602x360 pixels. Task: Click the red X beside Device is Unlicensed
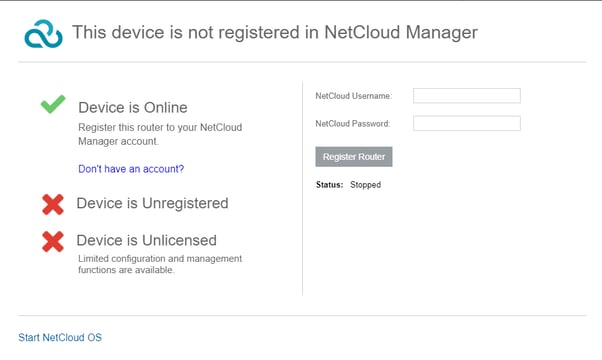coord(53,241)
